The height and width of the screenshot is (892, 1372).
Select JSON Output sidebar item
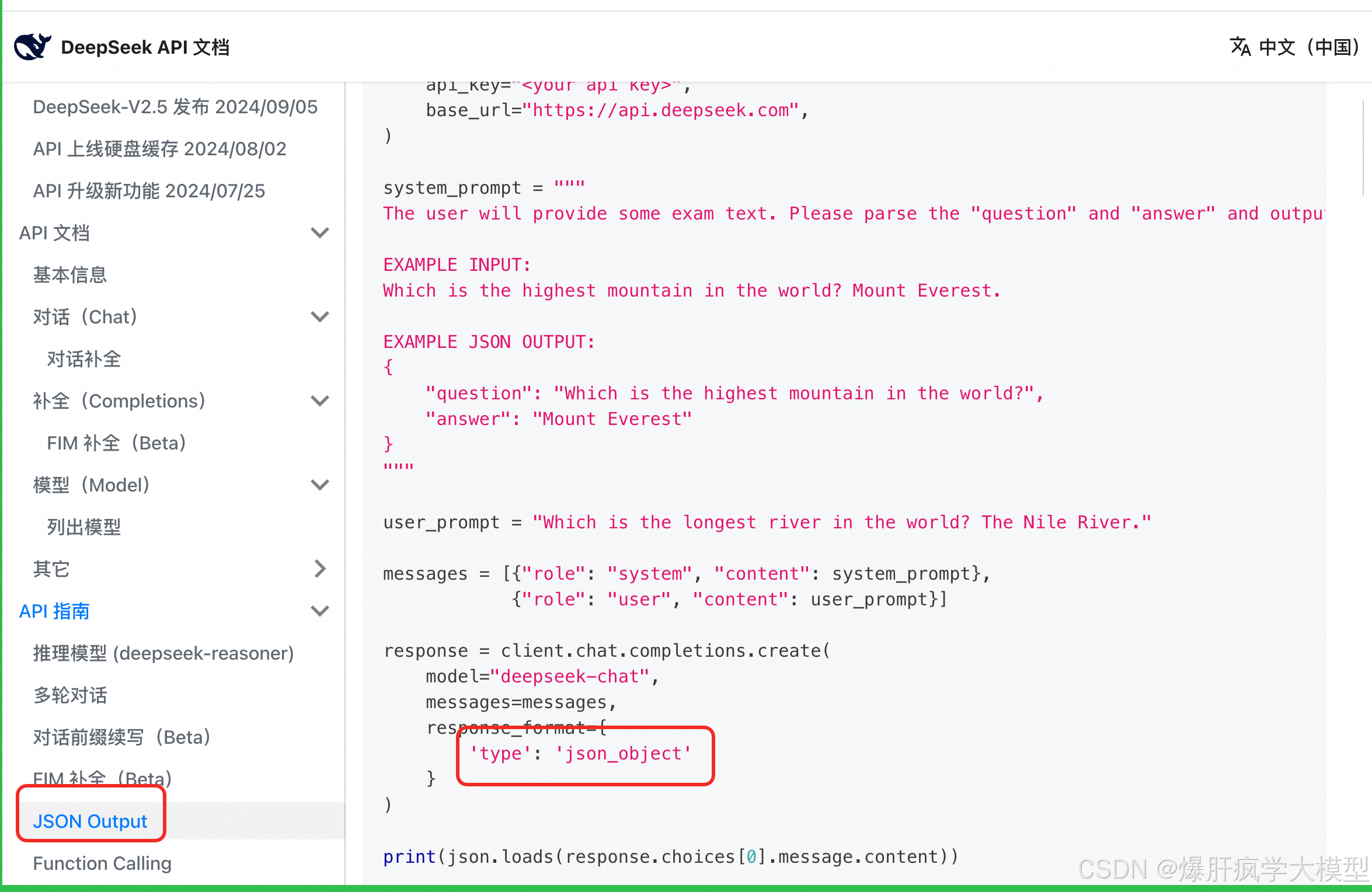(90, 821)
